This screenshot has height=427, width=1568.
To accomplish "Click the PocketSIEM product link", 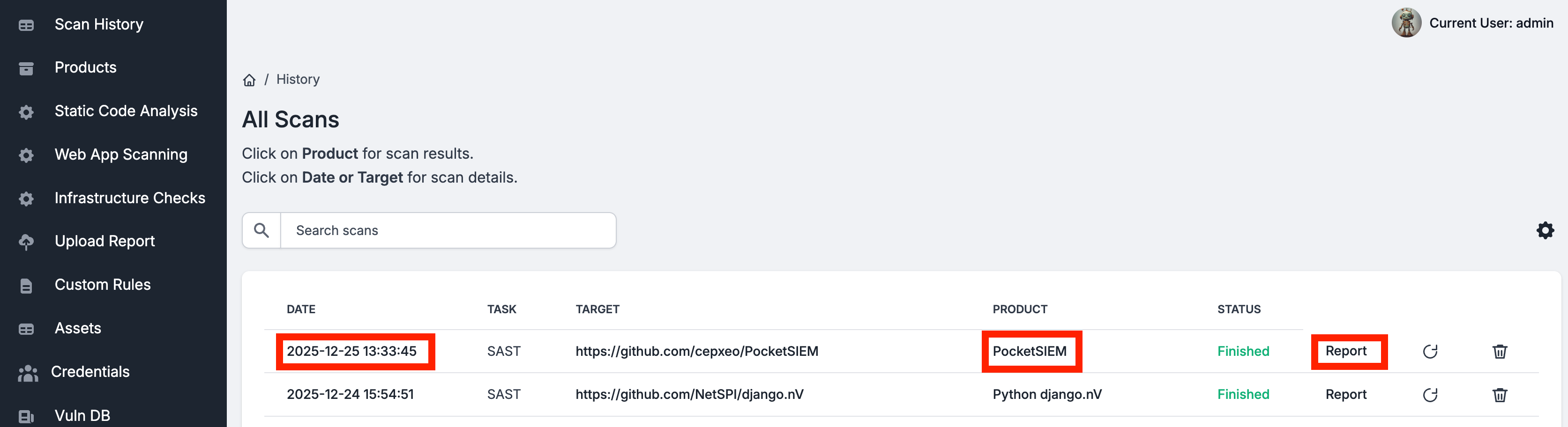I will pos(1029,352).
